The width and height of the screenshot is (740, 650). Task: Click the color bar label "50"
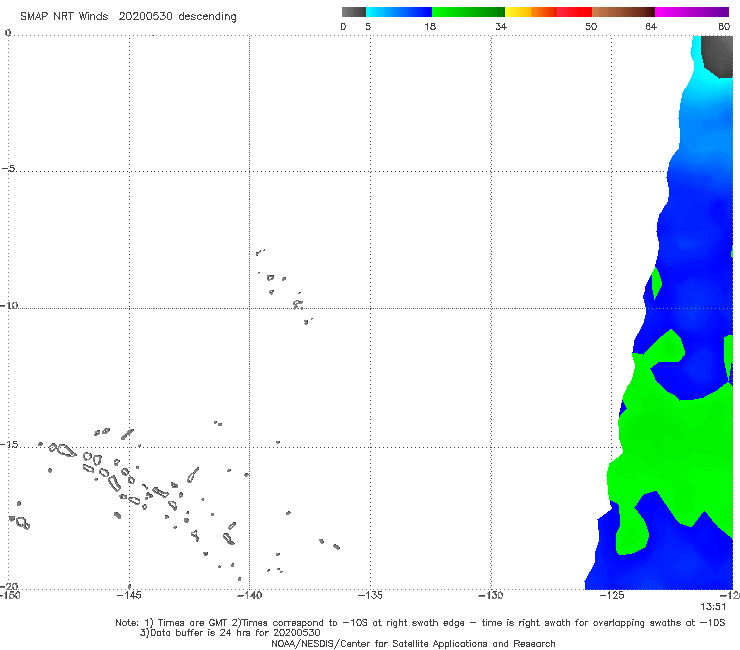pos(591,26)
